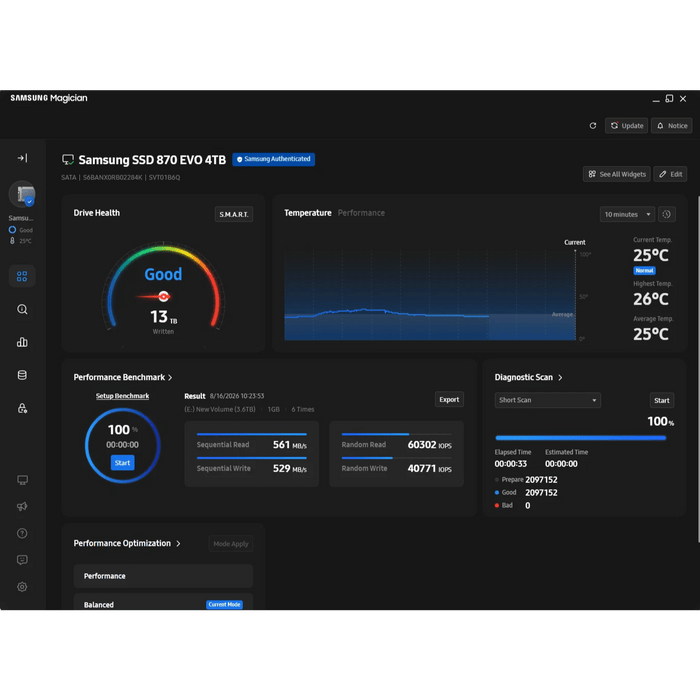This screenshot has height=700, width=700.
Task: Click the drive monitor icon beside drive name
Action: pos(68,159)
